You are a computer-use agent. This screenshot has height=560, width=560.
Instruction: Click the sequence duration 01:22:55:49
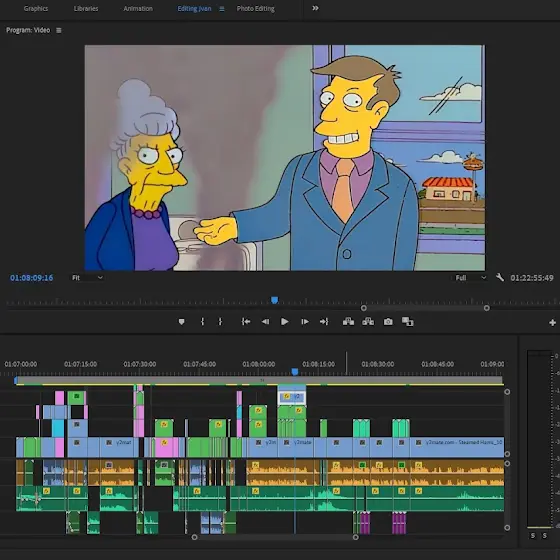(x=532, y=278)
